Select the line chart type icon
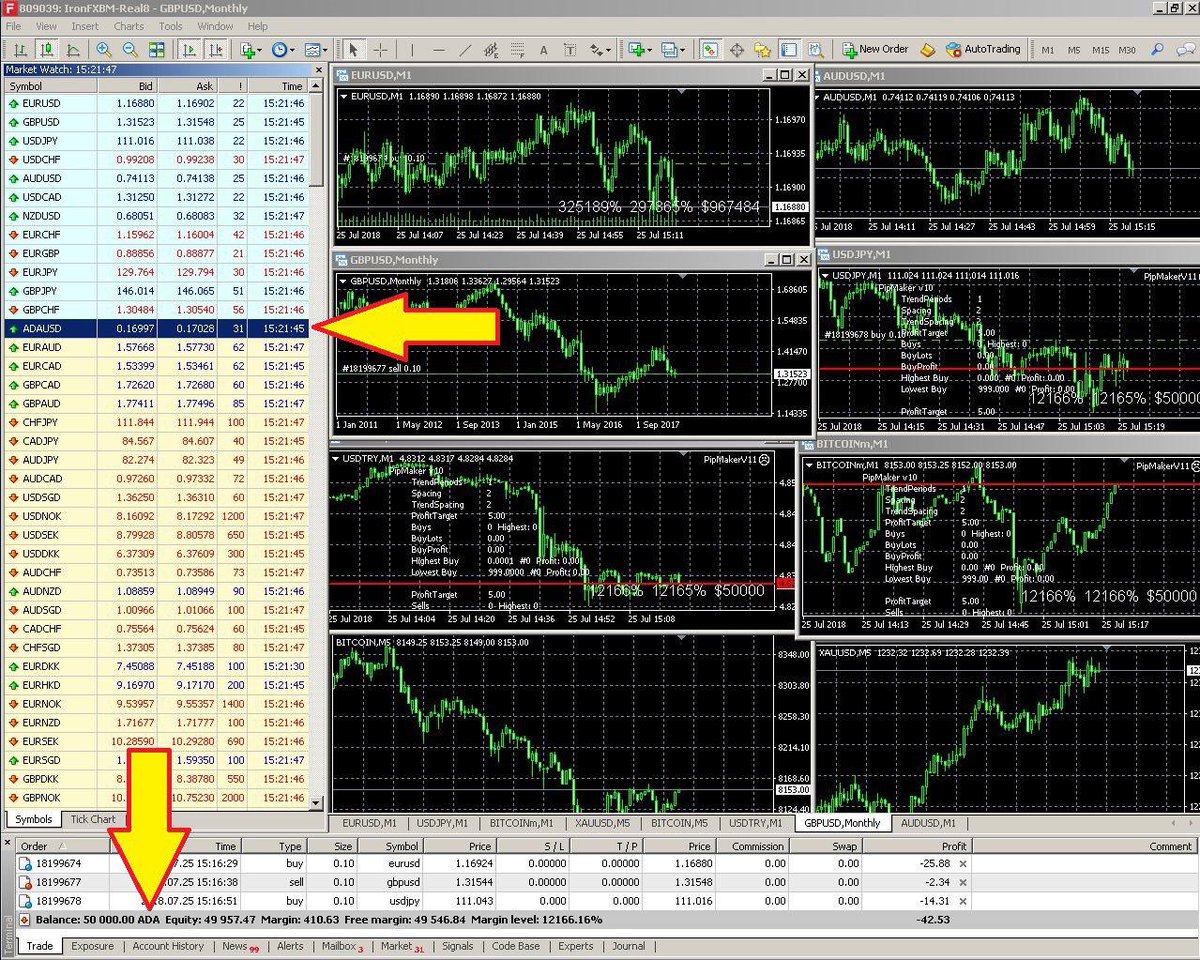1200x960 pixels. 73,49
